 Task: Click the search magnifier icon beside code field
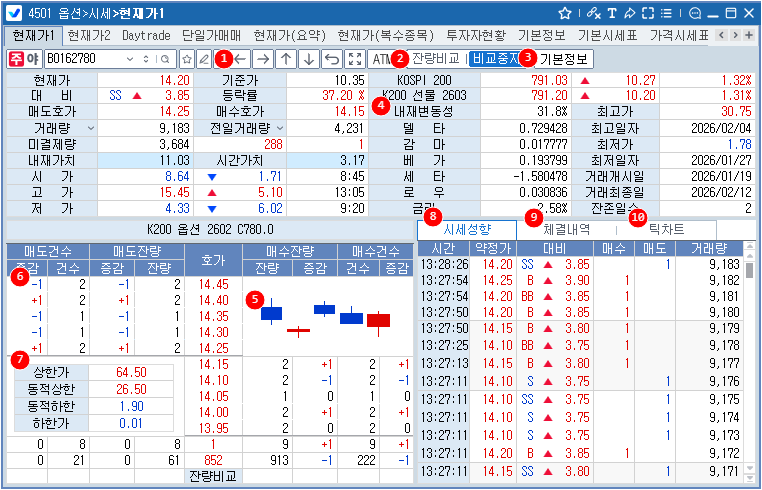click(166, 59)
